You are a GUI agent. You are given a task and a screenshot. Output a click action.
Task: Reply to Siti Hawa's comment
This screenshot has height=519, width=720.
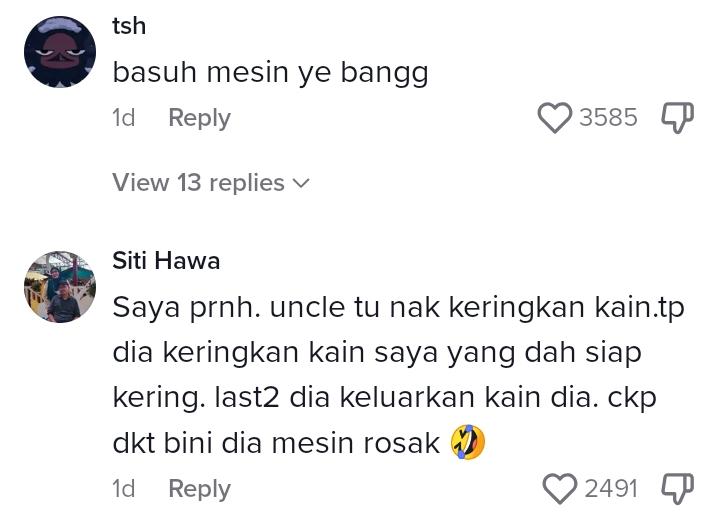click(x=199, y=489)
